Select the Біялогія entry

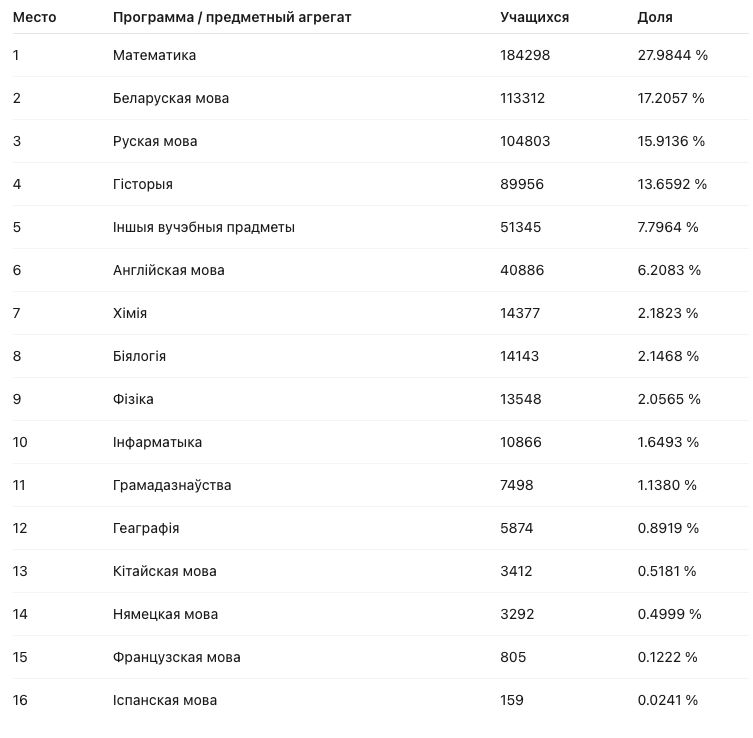point(139,356)
